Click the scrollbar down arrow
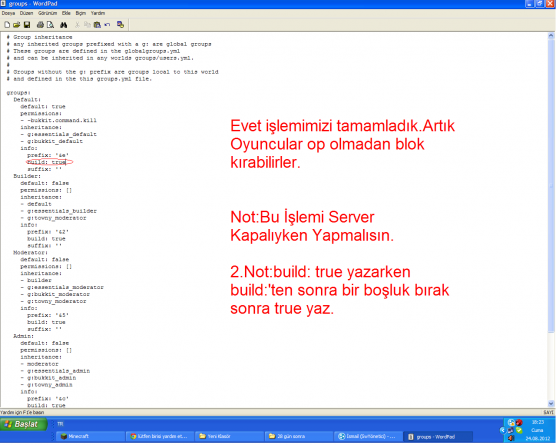Viewport: 556px width, 445px height. pos(551,404)
